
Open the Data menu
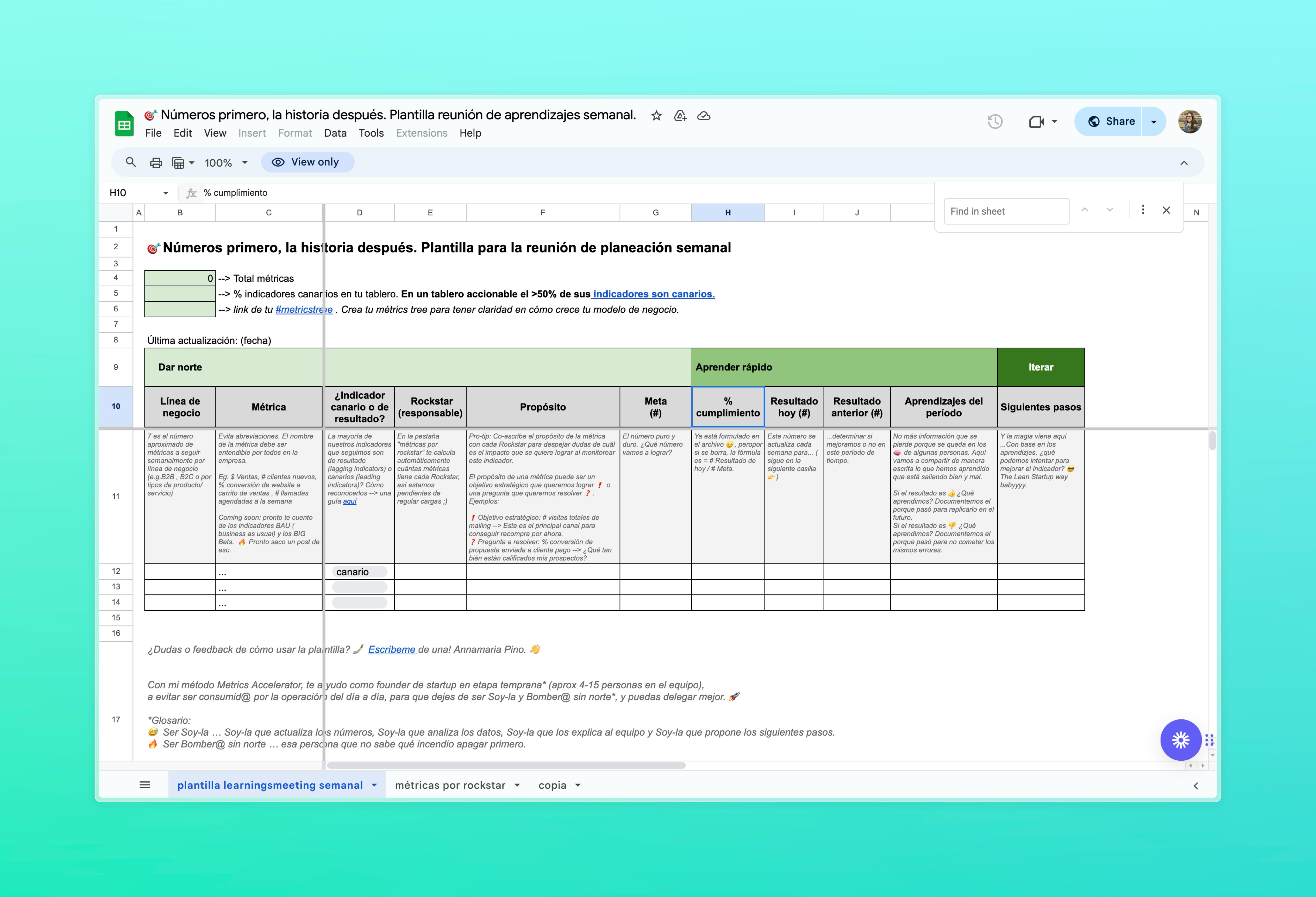point(335,133)
